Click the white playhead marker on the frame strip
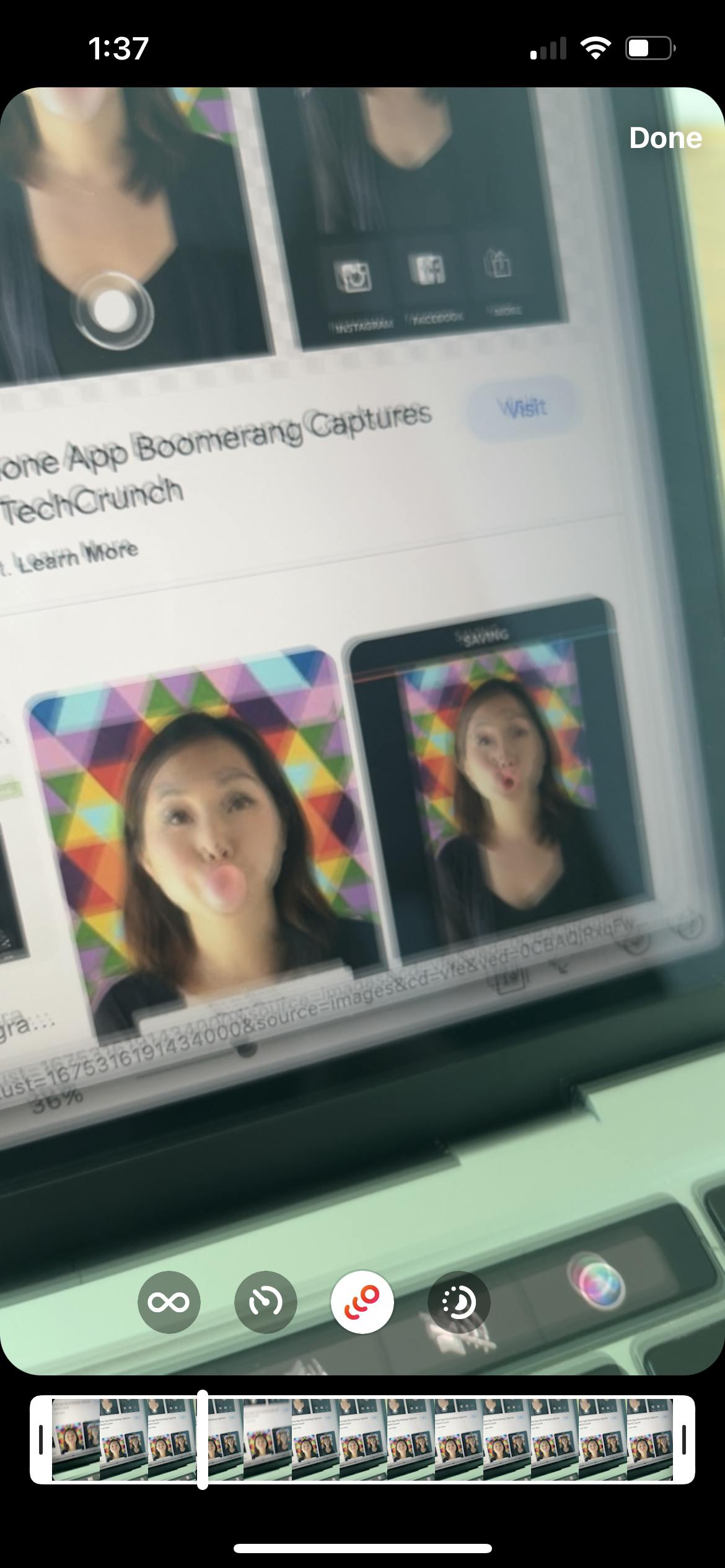Image resolution: width=725 pixels, height=1568 pixels. tap(203, 1440)
